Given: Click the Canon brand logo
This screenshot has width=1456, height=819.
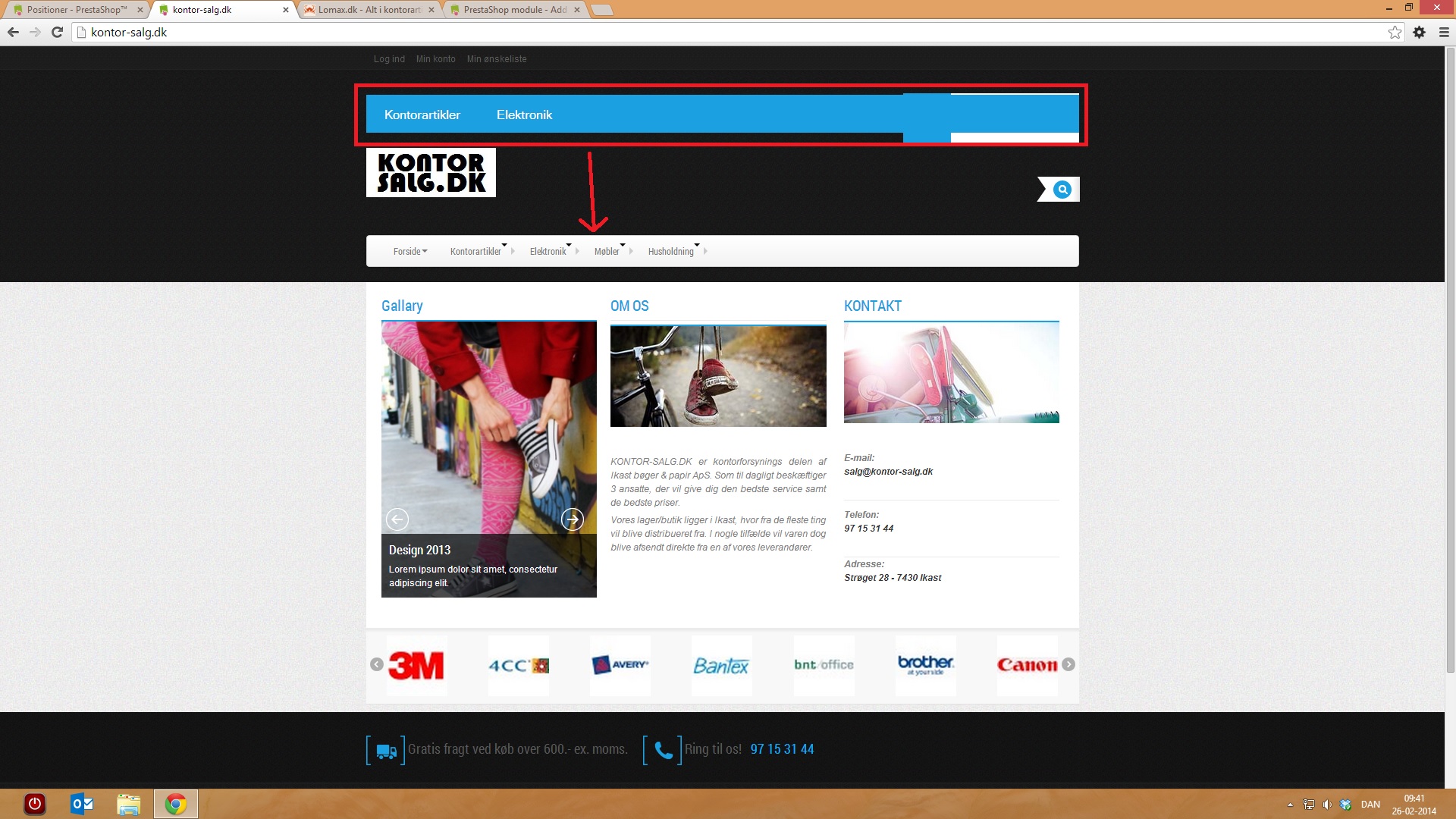Looking at the screenshot, I should (1027, 665).
